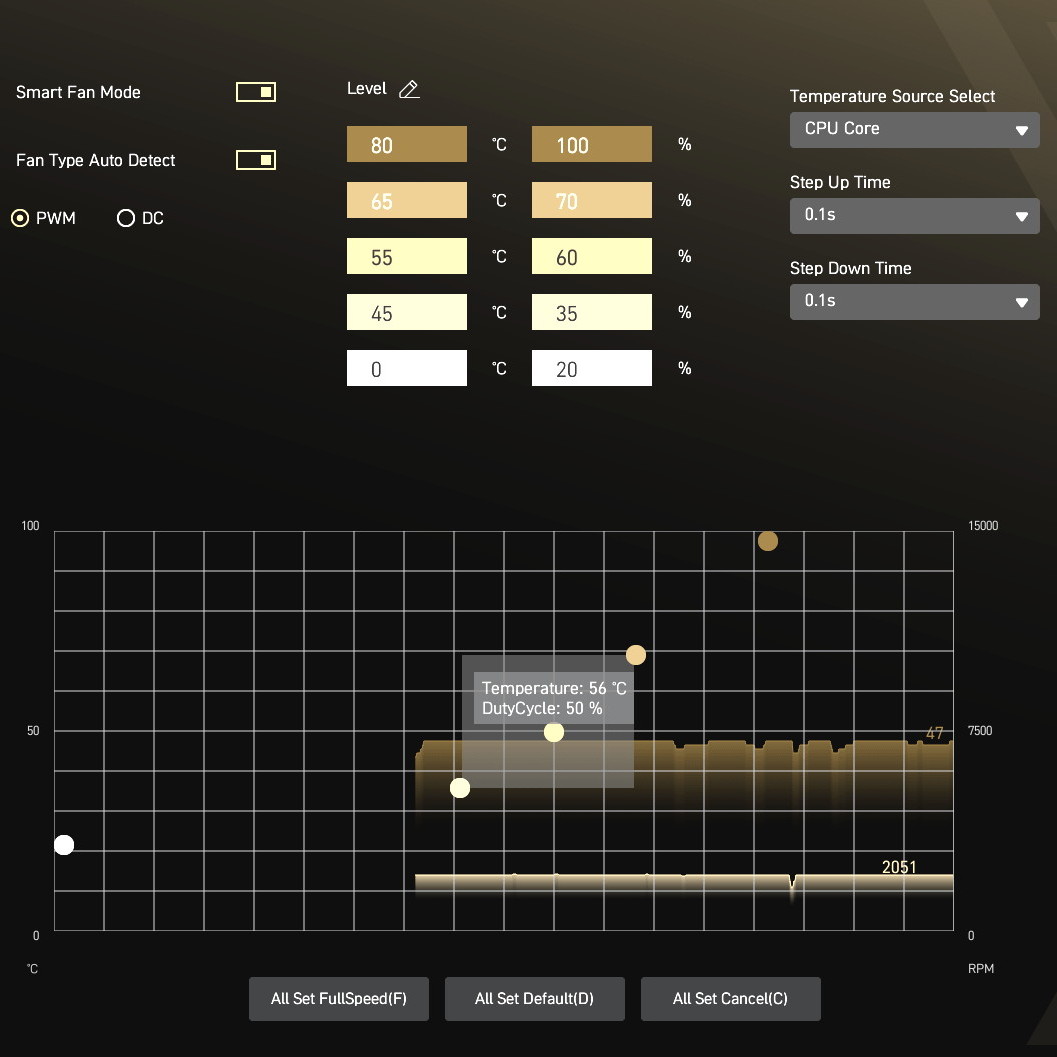Click the 100 % duty cycle field
The width and height of the screenshot is (1057, 1057).
(x=591, y=145)
